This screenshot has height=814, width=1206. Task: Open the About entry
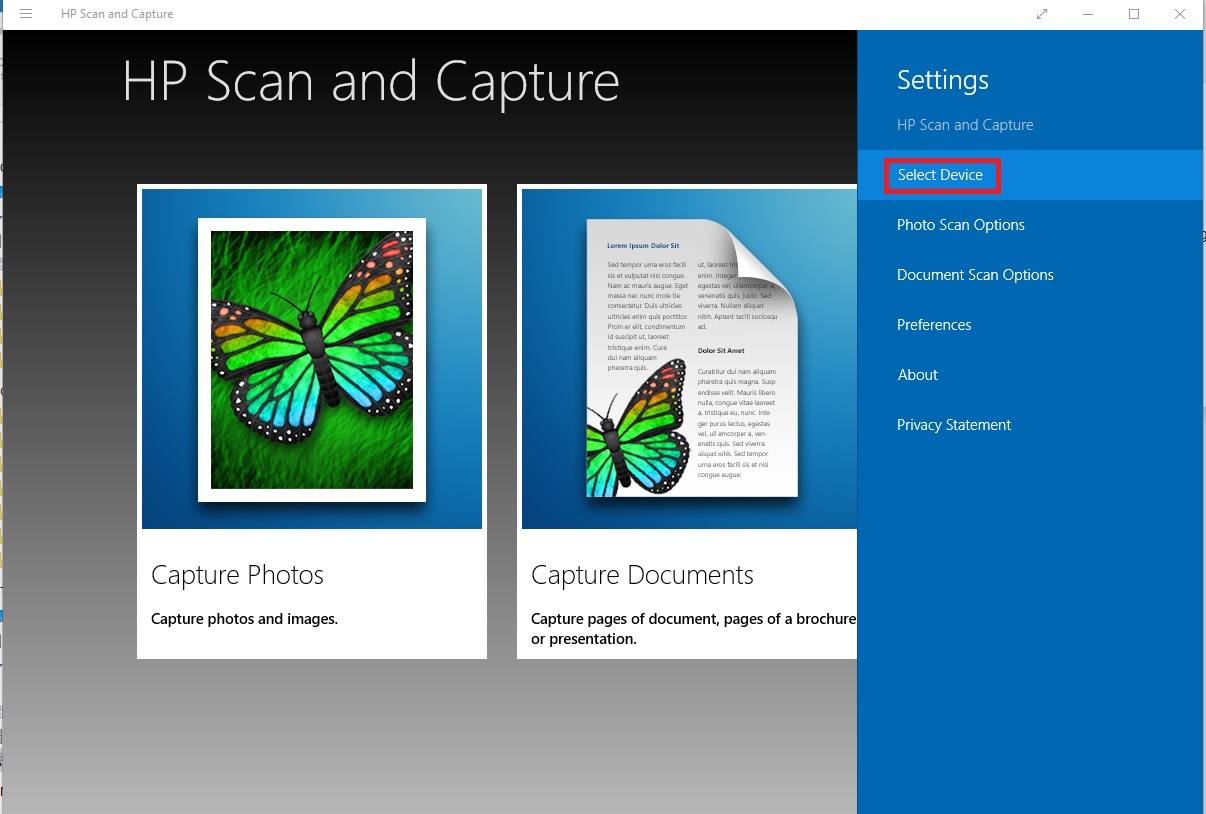pos(1031,375)
